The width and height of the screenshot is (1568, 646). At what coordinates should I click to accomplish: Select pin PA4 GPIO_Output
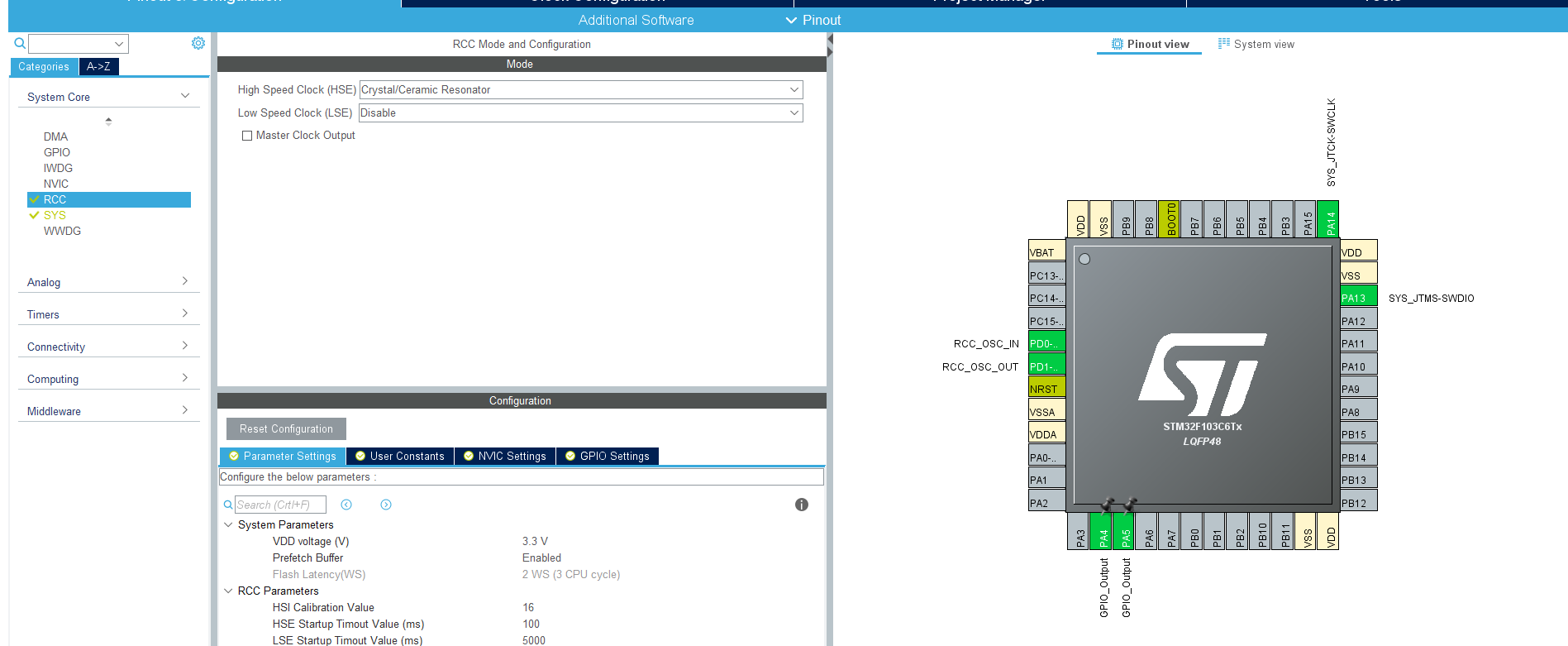[x=1100, y=531]
